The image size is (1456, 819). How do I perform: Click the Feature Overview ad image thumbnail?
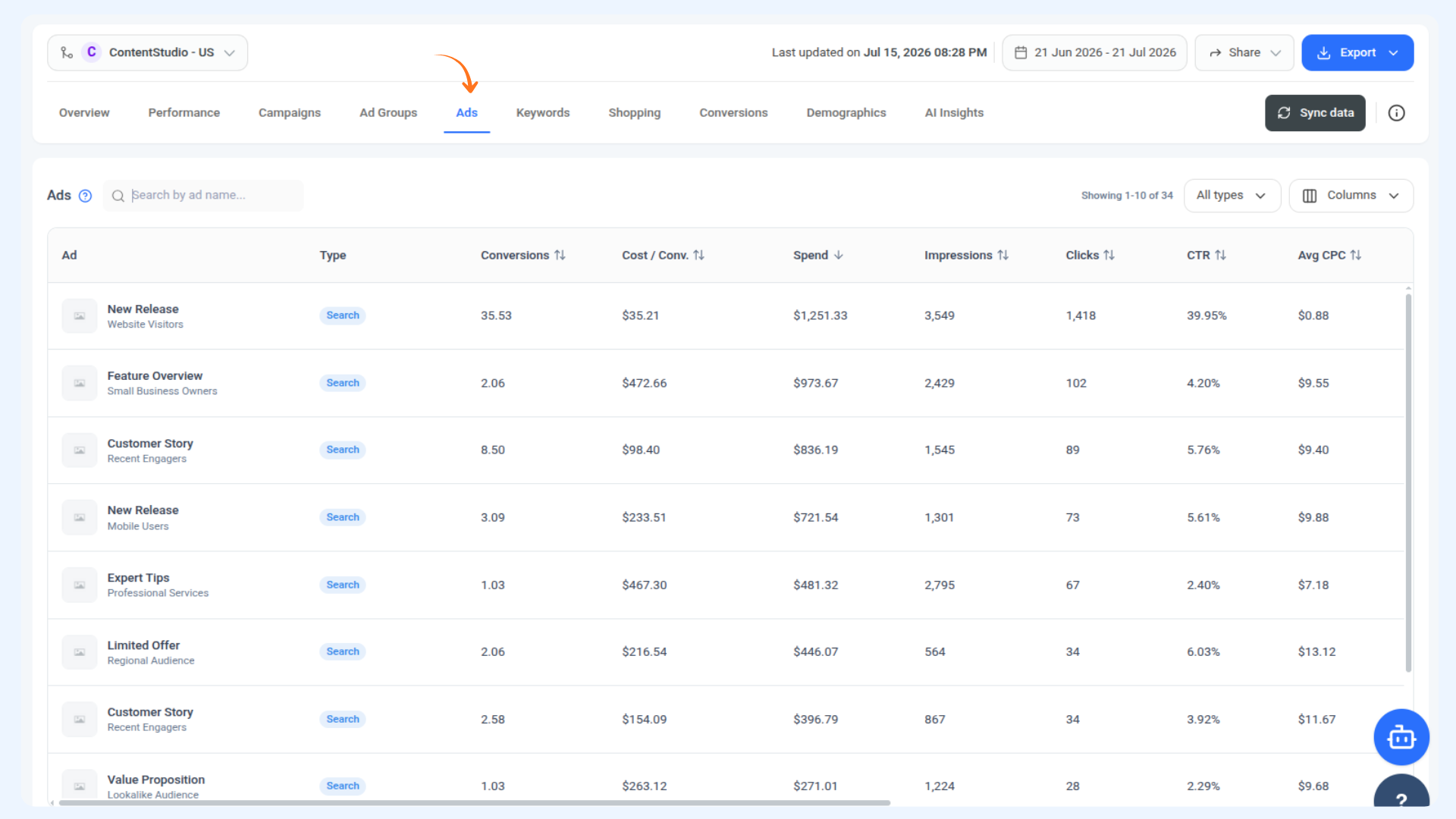(80, 383)
